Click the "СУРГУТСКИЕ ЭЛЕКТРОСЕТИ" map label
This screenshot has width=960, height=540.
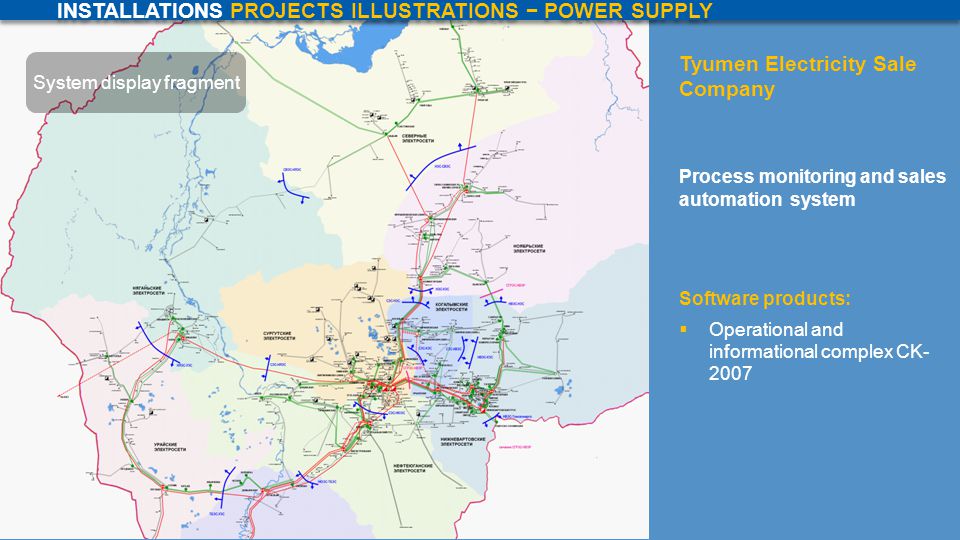click(x=279, y=336)
